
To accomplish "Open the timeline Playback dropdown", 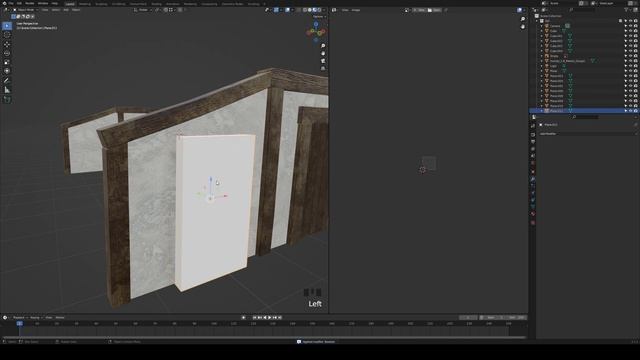I will click(x=20, y=318).
